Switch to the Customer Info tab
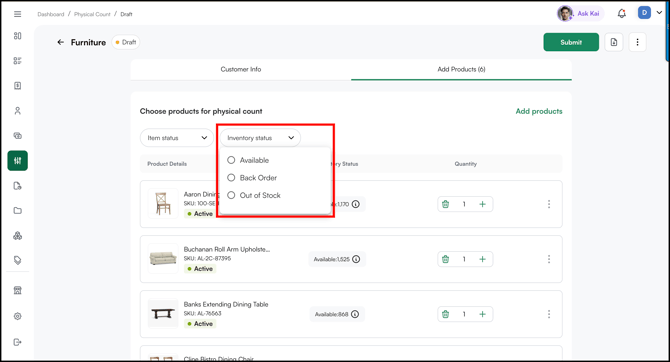 tap(241, 69)
